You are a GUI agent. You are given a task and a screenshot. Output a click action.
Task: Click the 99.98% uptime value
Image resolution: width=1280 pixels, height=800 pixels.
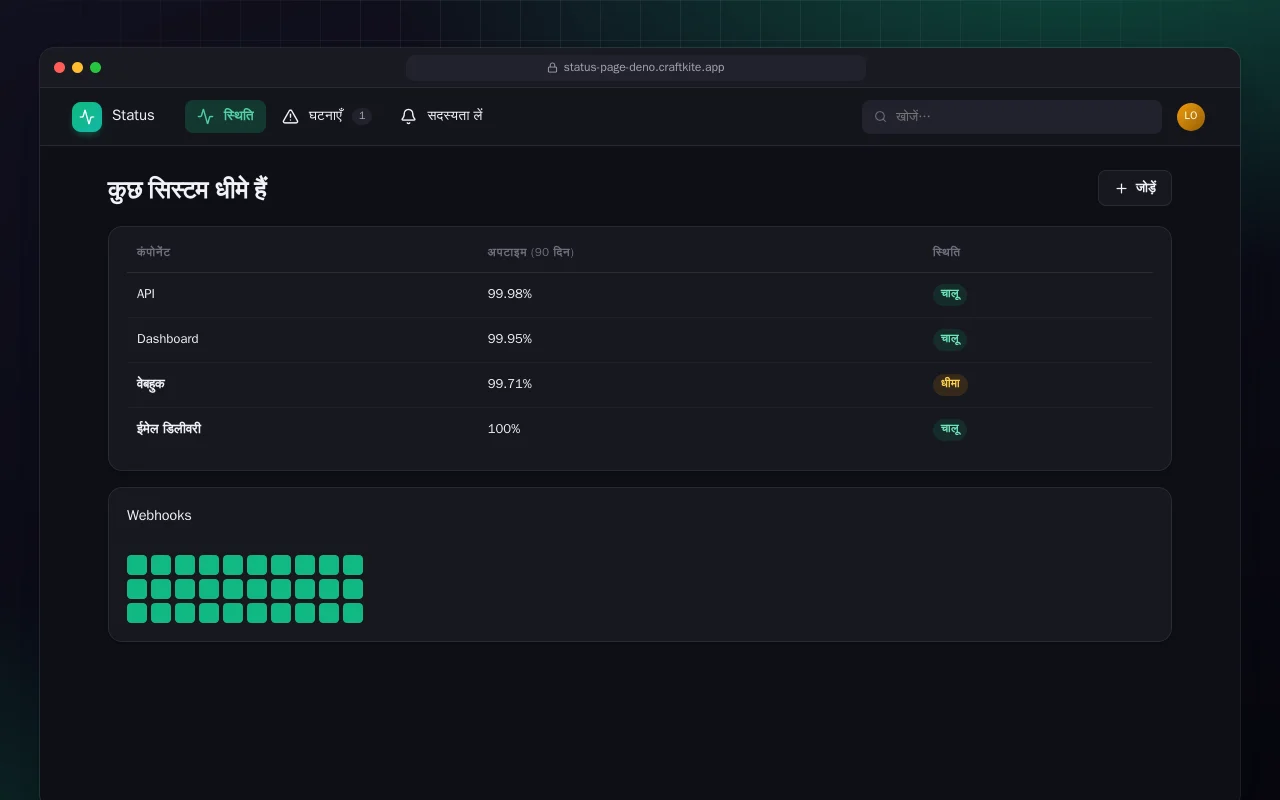tap(510, 294)
